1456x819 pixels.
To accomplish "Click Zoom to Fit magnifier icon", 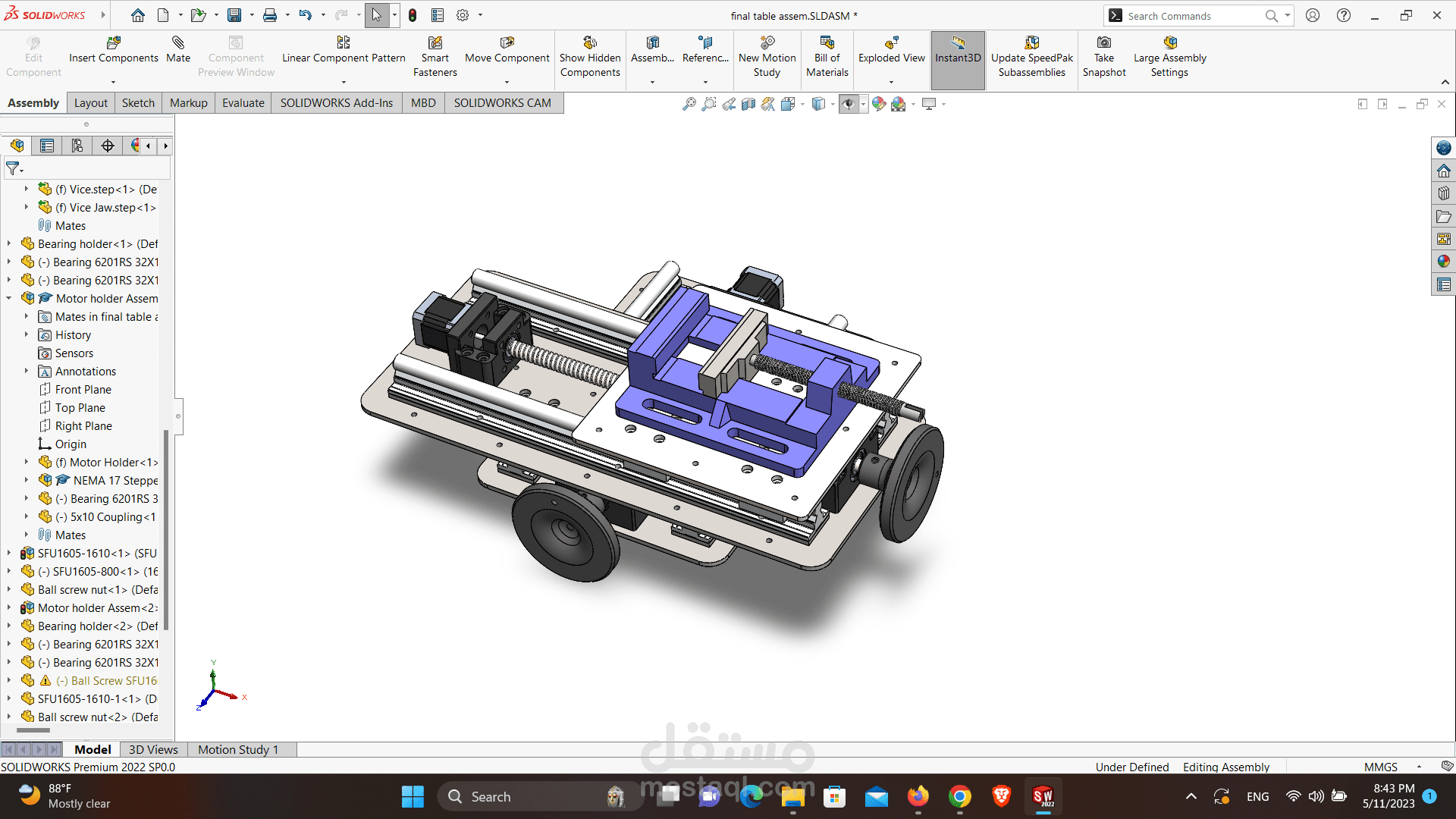I will tap(689, 104).
